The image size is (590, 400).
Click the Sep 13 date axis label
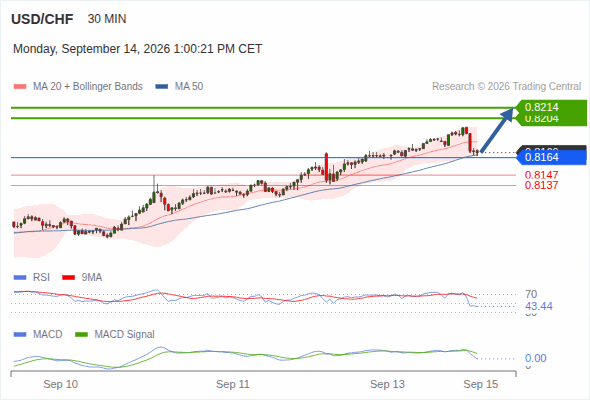point(388,385)
